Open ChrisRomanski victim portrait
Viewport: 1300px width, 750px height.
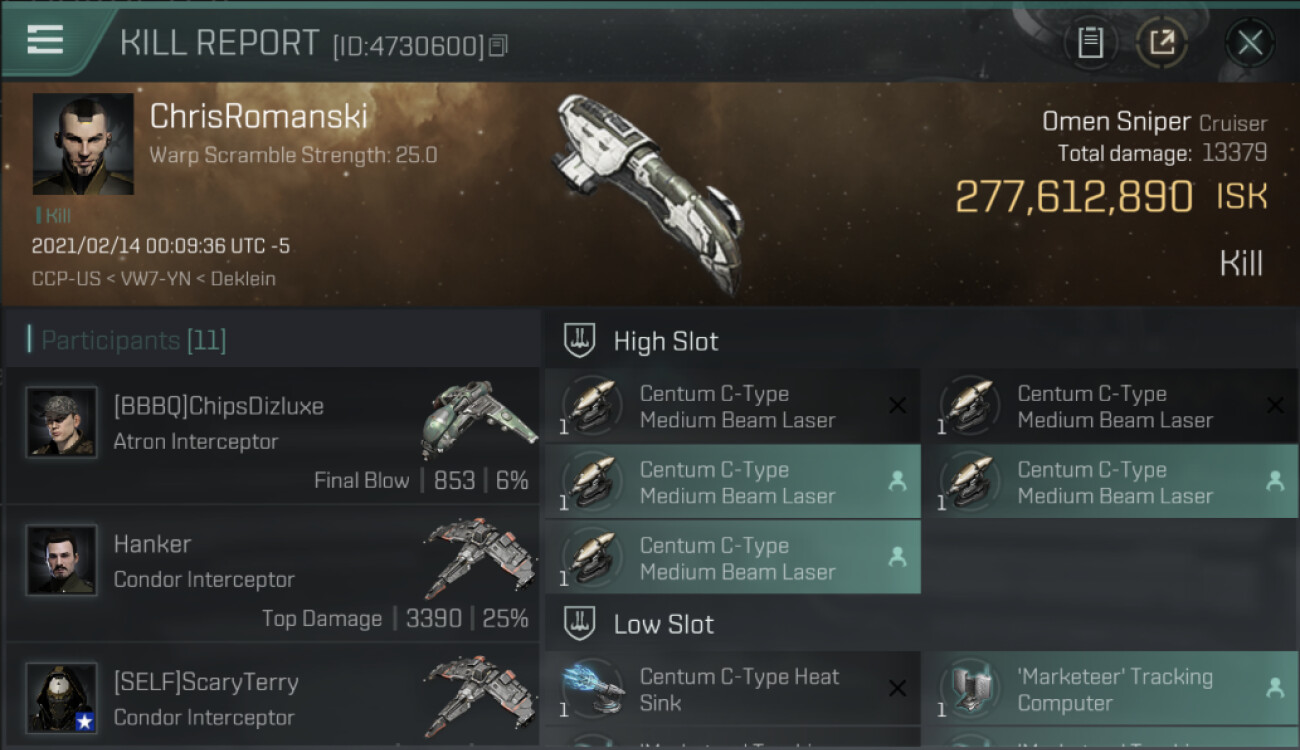(x=83, y=144)
